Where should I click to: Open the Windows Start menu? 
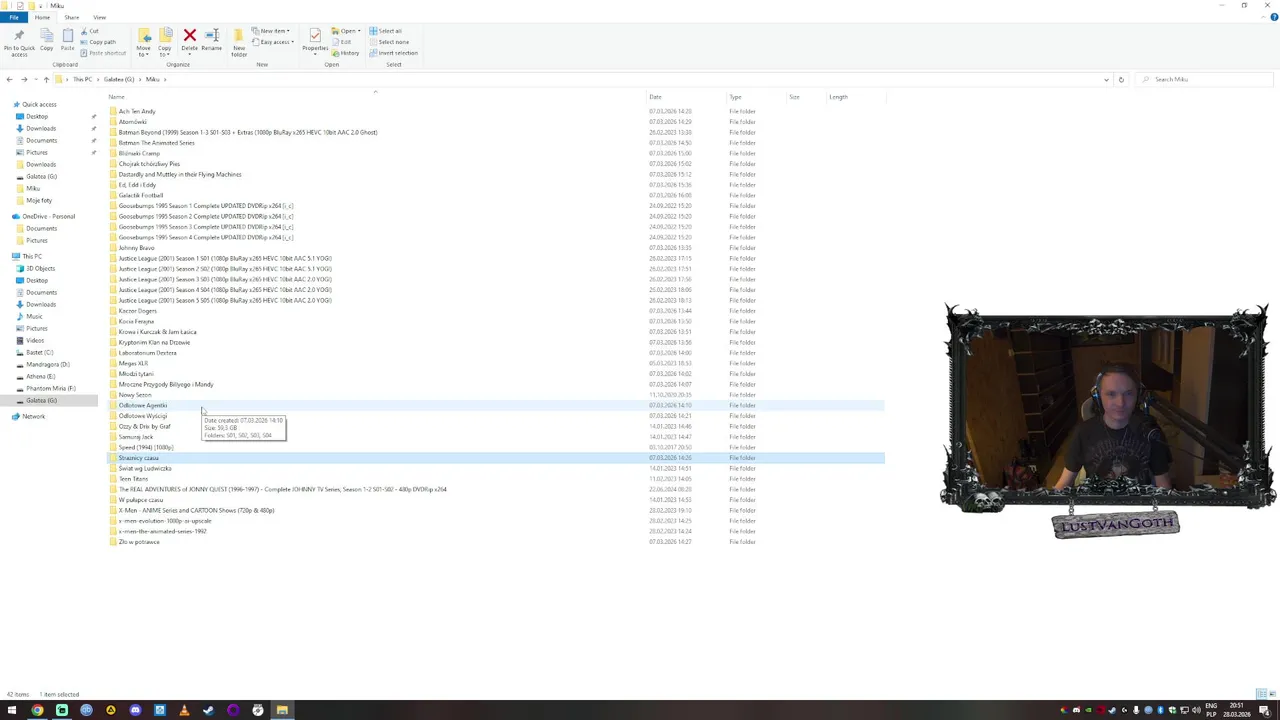12,710
